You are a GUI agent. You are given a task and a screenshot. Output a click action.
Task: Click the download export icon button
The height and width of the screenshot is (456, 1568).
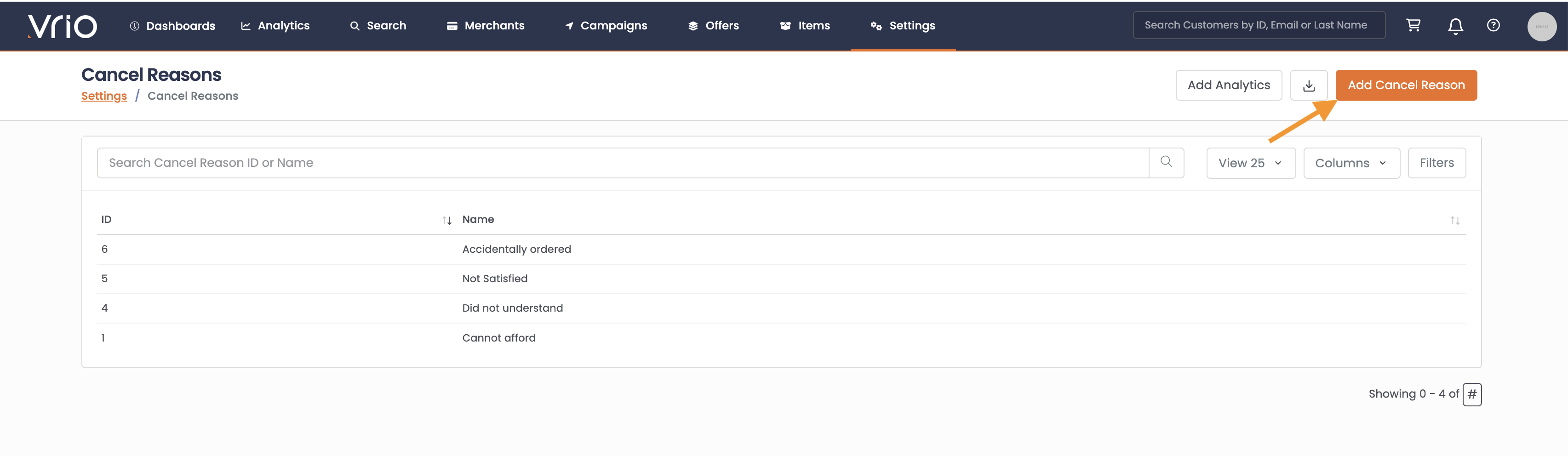pos(1309,85)
